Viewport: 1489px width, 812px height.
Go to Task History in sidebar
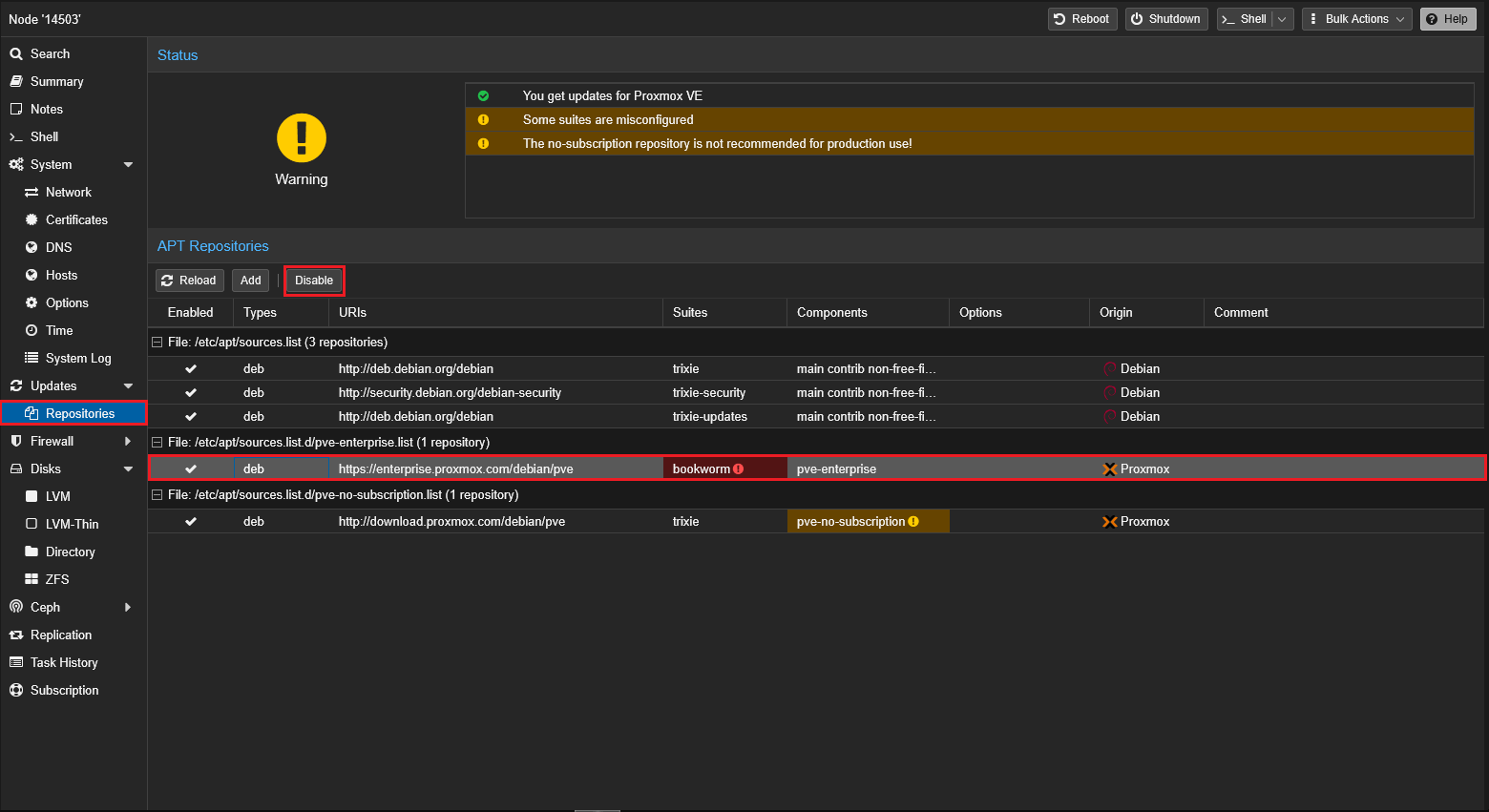coord(64,662)
